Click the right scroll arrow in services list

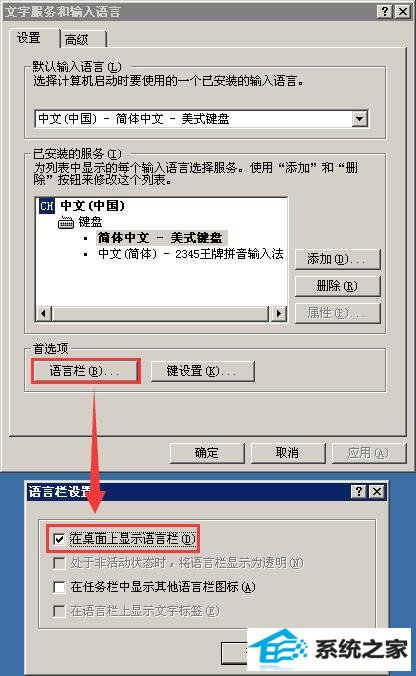[x=278, y=313]
